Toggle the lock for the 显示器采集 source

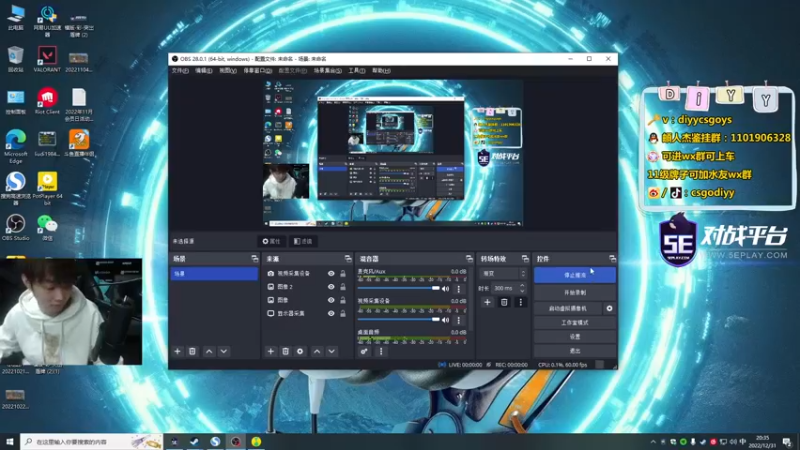[343, 313]
